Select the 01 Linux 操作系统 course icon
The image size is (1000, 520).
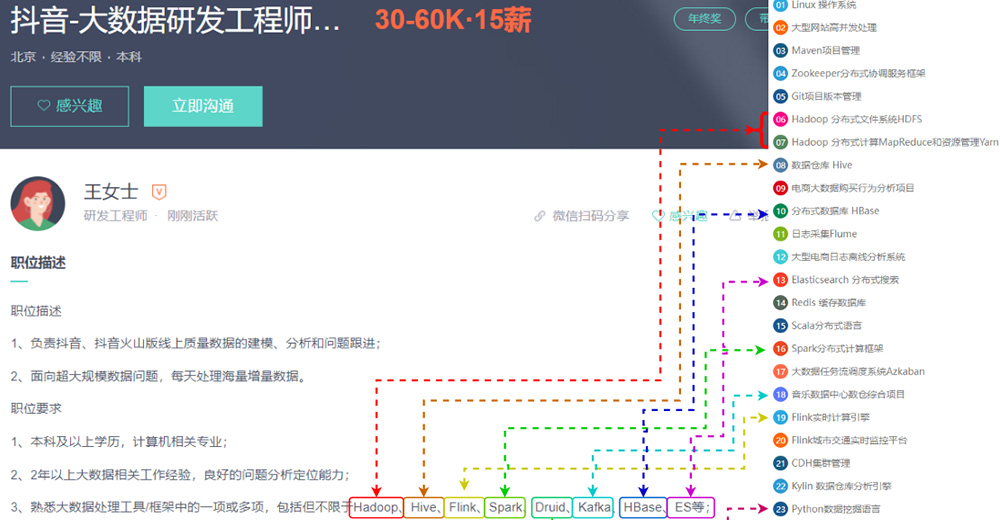pyautogui.click(x=781, y=5)
